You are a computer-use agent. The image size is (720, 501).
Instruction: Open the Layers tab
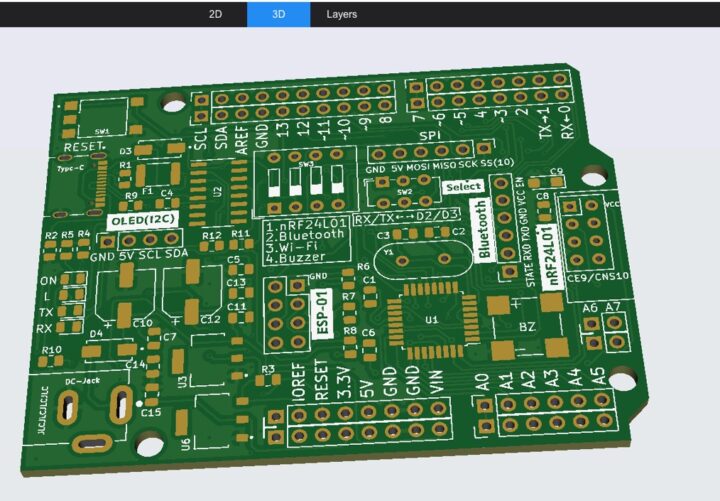coord(342,14)
